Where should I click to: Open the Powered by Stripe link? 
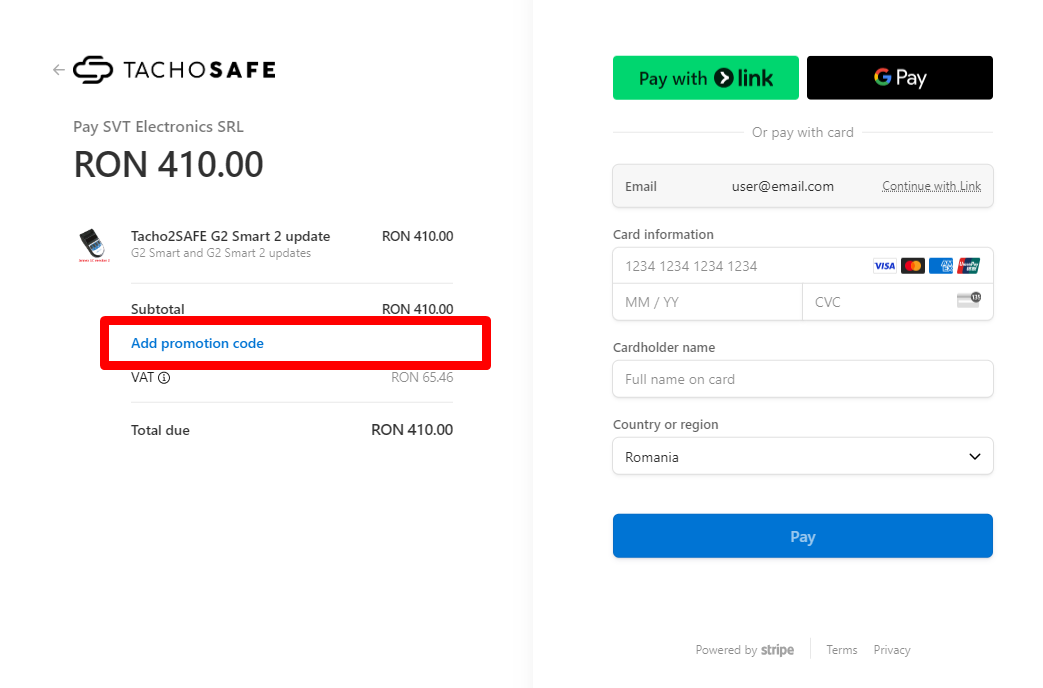[744, 650]
